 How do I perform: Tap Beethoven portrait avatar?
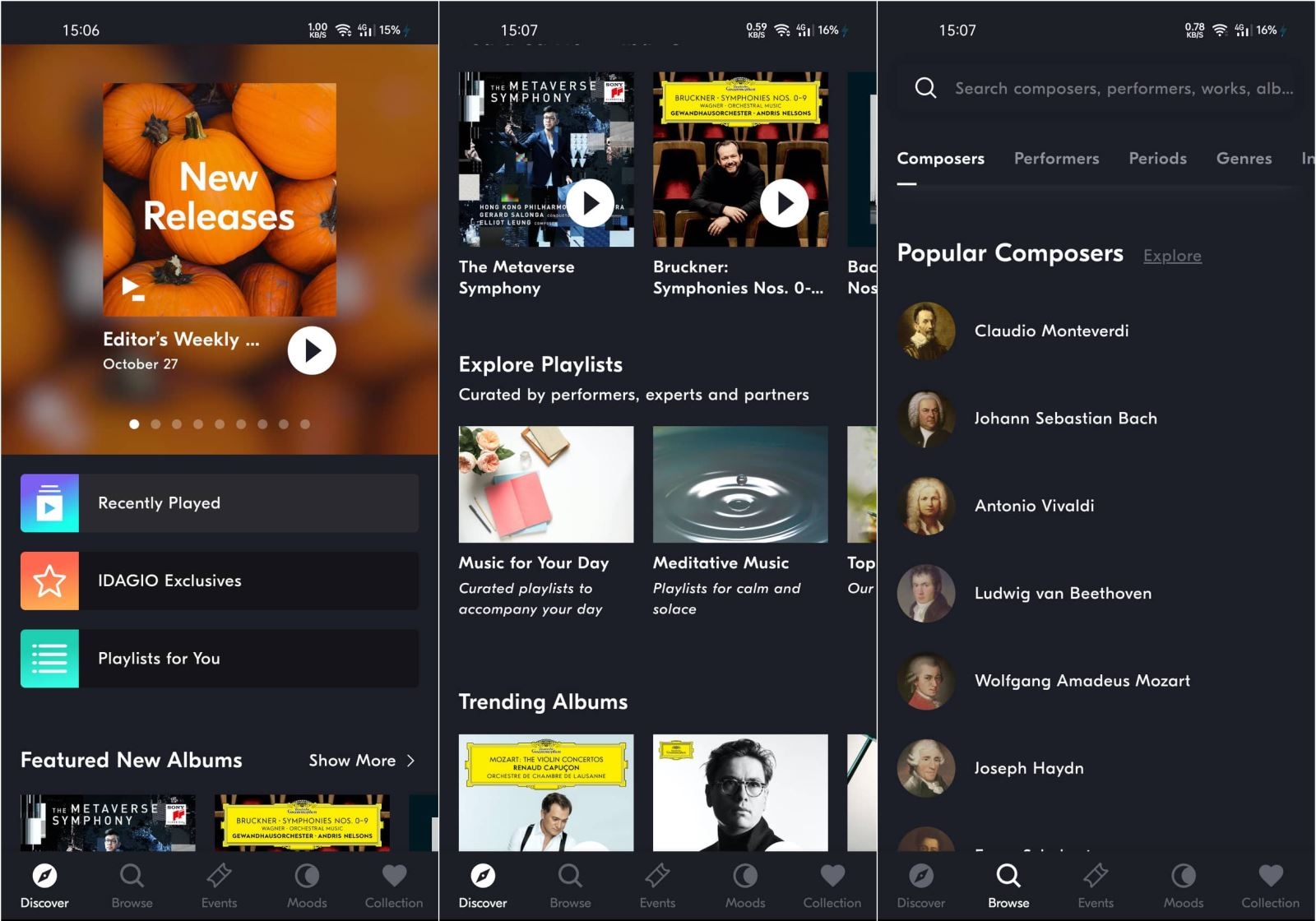(926, 594)
